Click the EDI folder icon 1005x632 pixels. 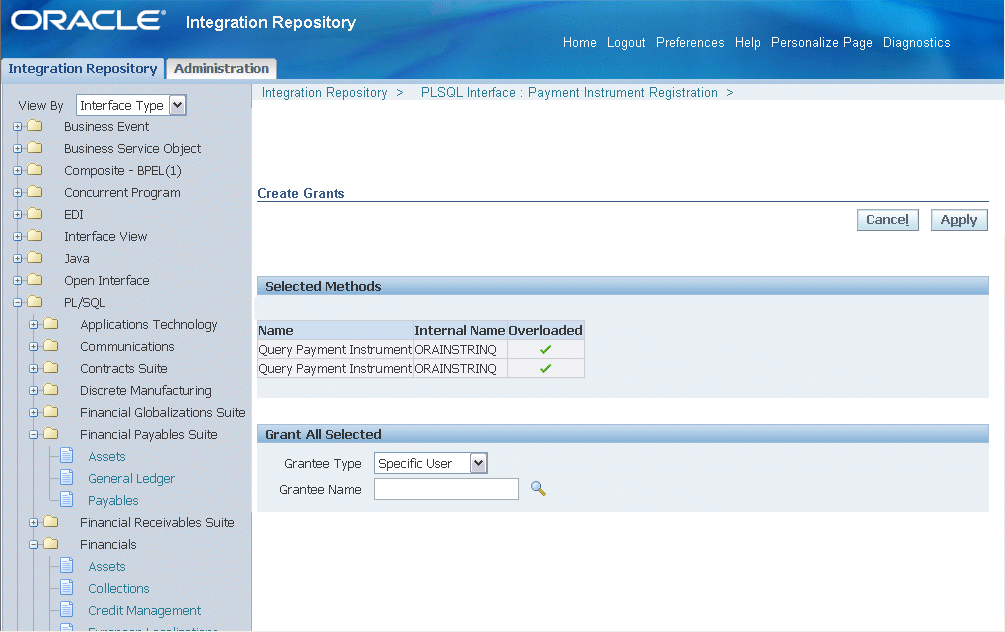click(35, 214)
